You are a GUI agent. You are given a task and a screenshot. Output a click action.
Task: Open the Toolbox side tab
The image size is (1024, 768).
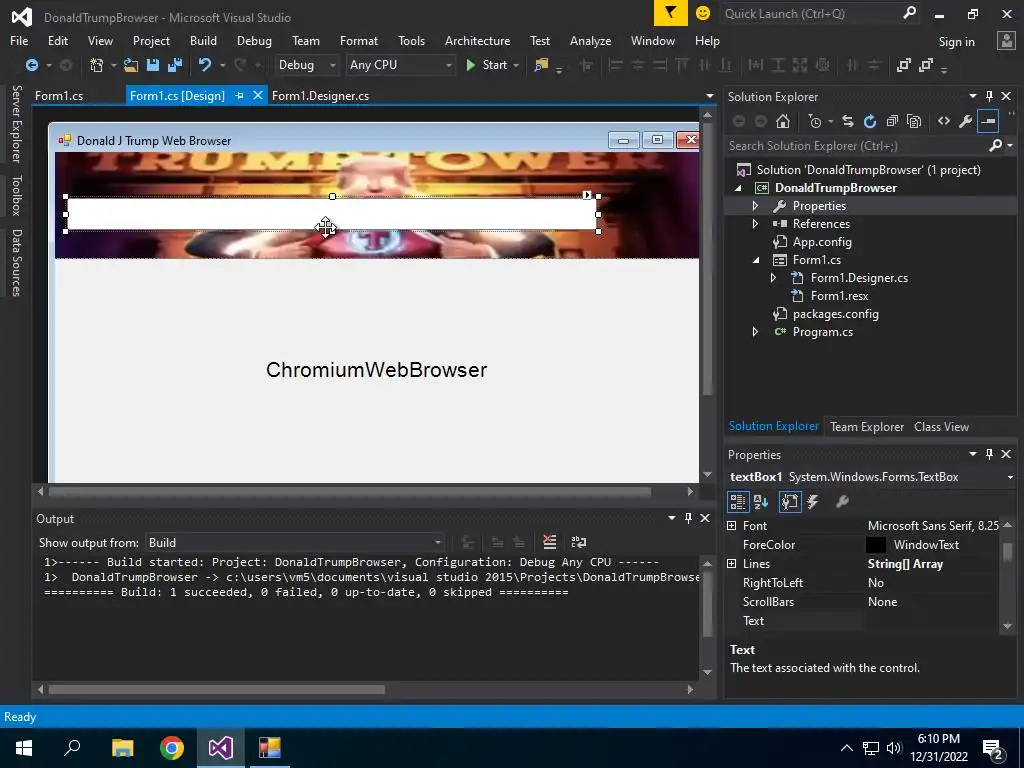click(x=17, y=195)
